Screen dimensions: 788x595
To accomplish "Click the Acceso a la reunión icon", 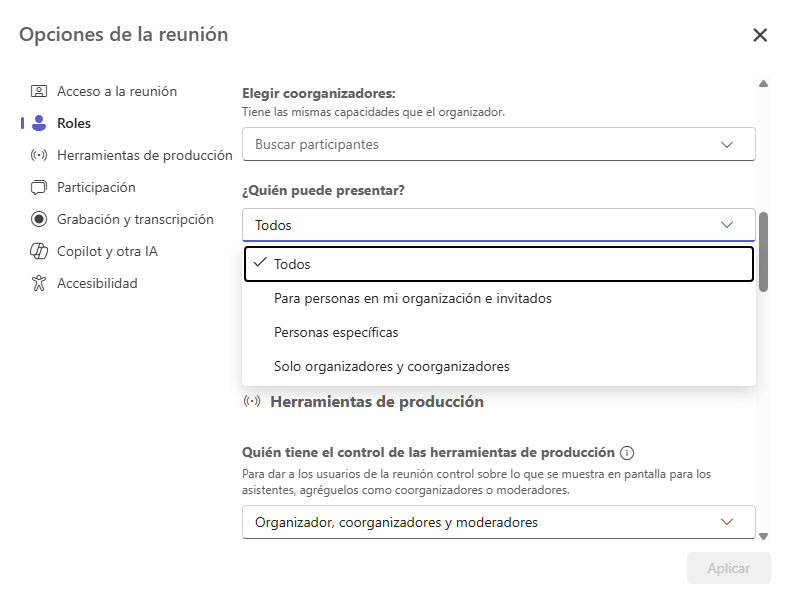I will pyautogui.click(x=39, y=91).
